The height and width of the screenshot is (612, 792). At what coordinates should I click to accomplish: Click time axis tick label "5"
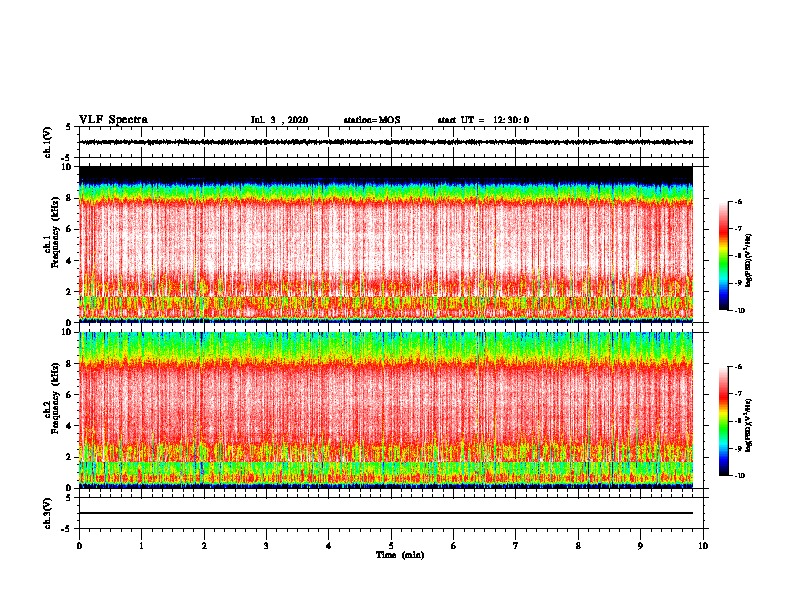(391, 546)
